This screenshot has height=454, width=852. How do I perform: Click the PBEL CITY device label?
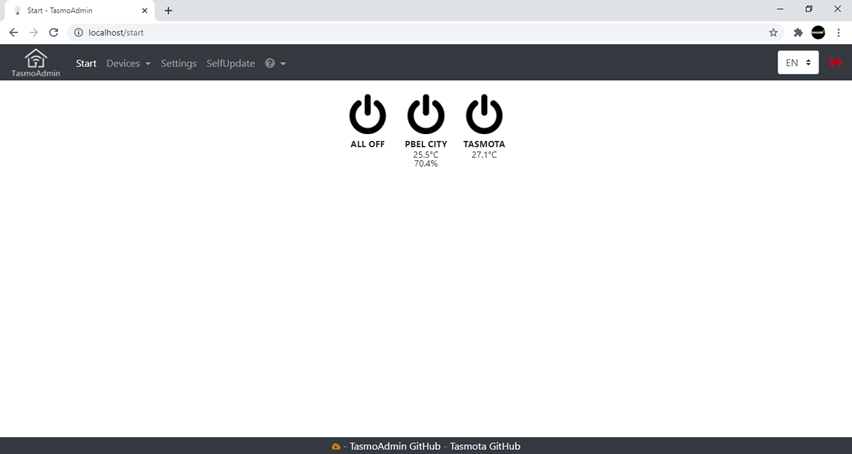tap(426, 144)
